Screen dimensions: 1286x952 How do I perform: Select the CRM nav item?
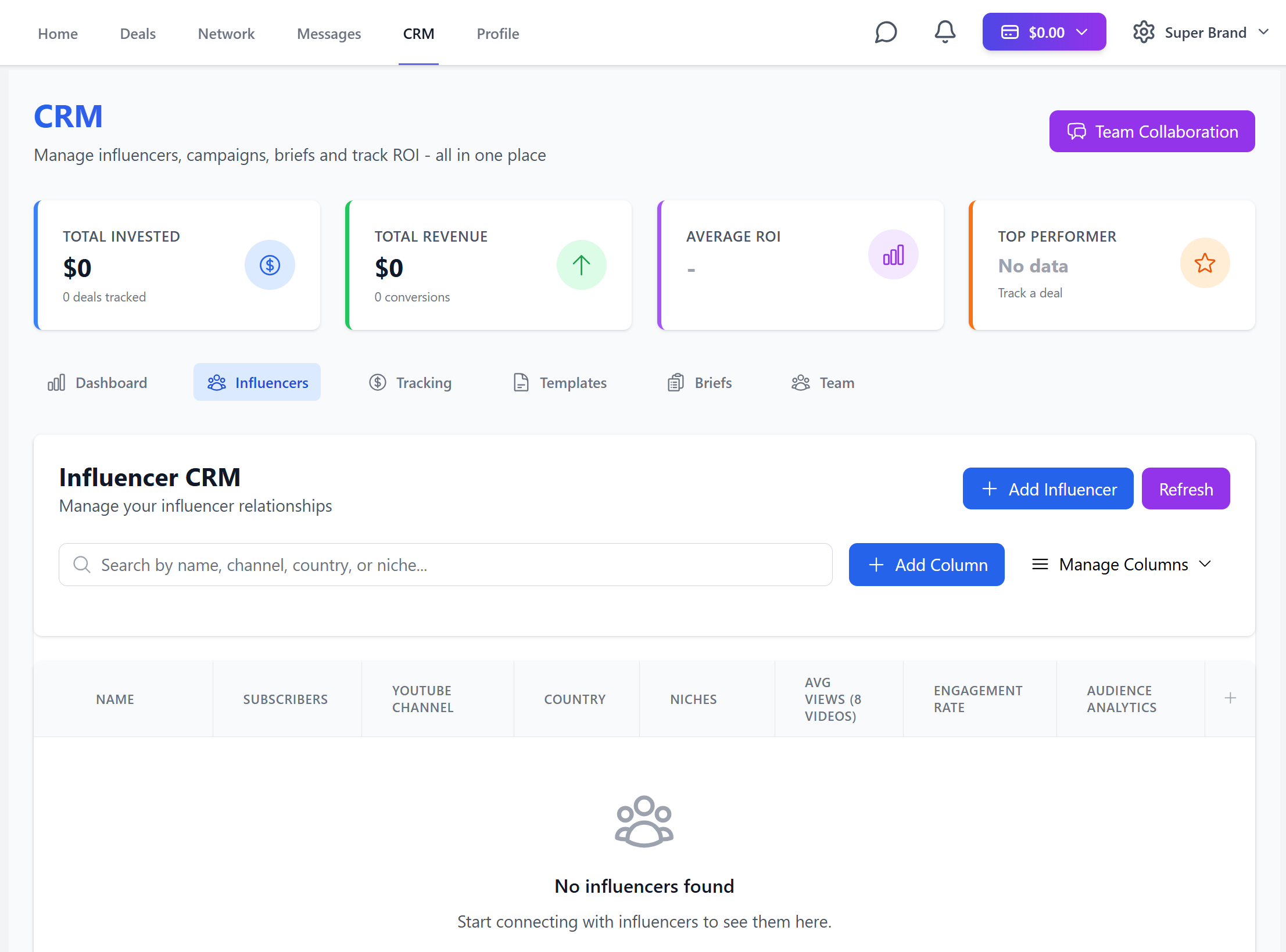click(418, 34)
